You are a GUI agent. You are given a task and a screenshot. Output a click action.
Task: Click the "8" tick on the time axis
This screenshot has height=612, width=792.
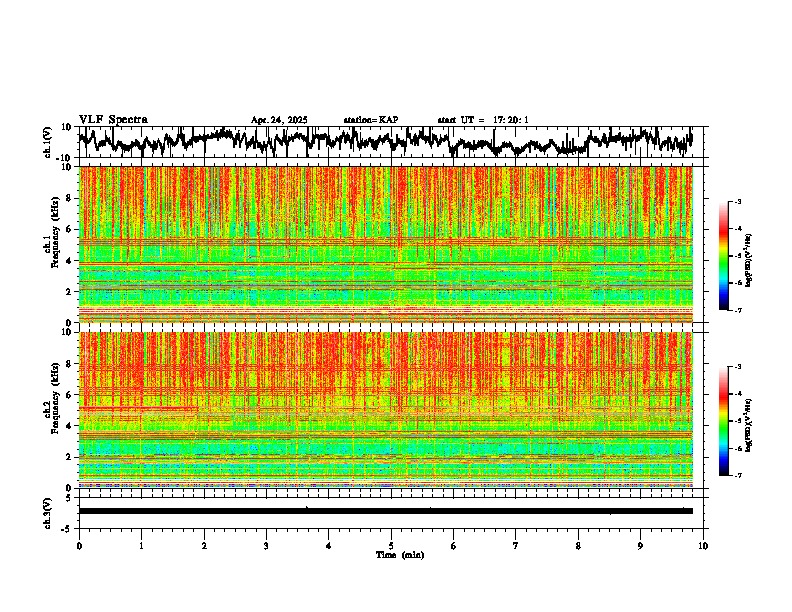pyautogui.click(x=578, y=546)
